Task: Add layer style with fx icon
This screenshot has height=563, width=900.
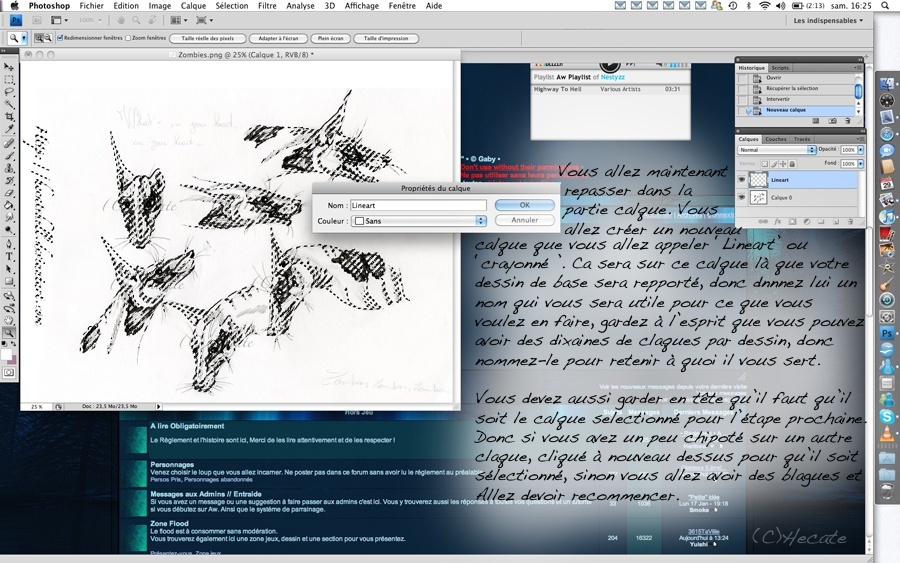Action: click(778, 222)
